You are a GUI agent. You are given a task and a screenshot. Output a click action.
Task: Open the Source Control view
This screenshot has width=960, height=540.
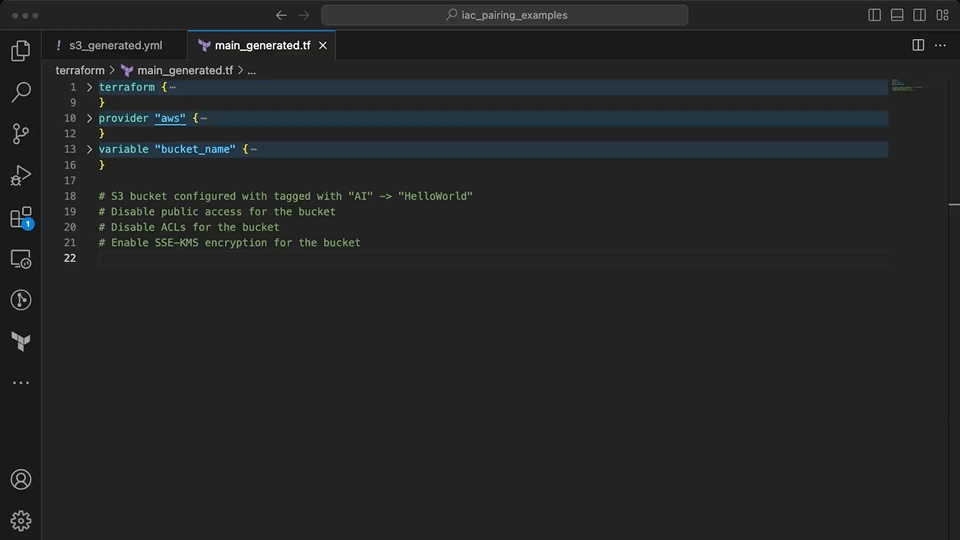(20, 134)
